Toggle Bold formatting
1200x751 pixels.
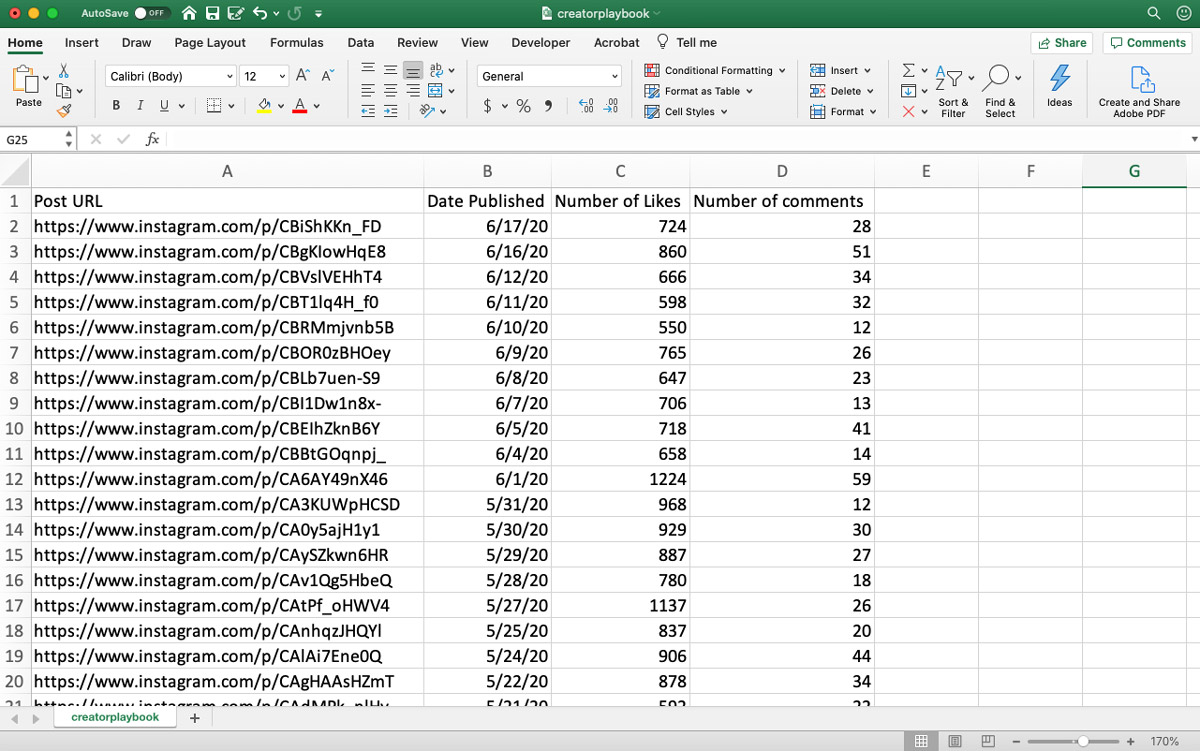[116, 106]
